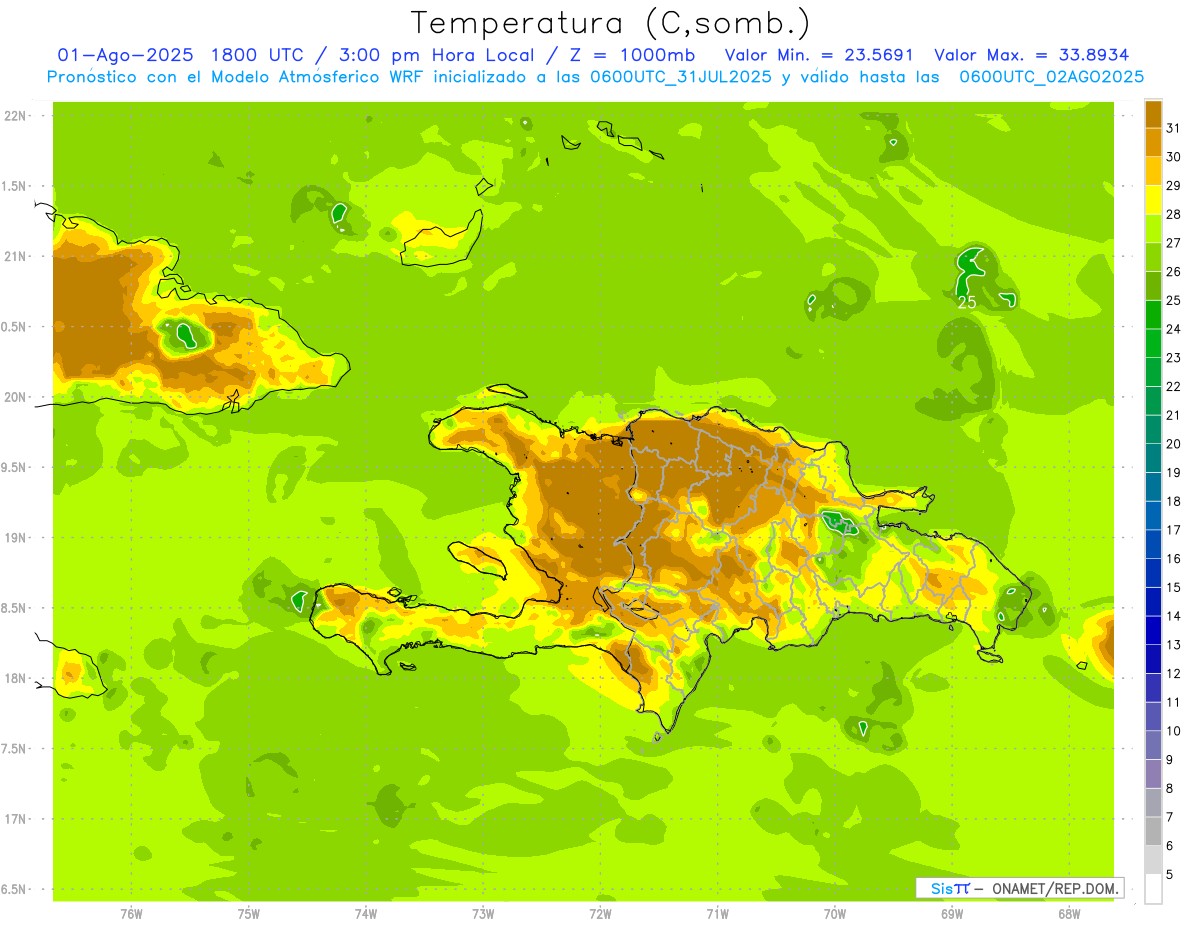
Task: Click the white "25" contour label on the map
Action: coord(967,302)
